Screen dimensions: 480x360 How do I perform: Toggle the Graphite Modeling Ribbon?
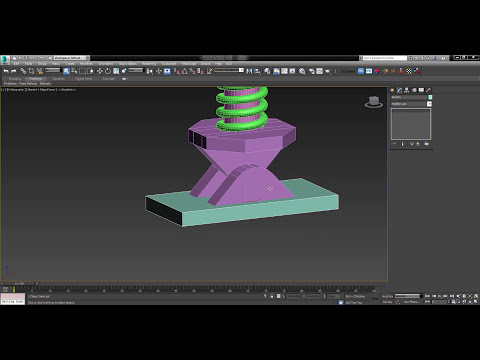tap(276, 71)
